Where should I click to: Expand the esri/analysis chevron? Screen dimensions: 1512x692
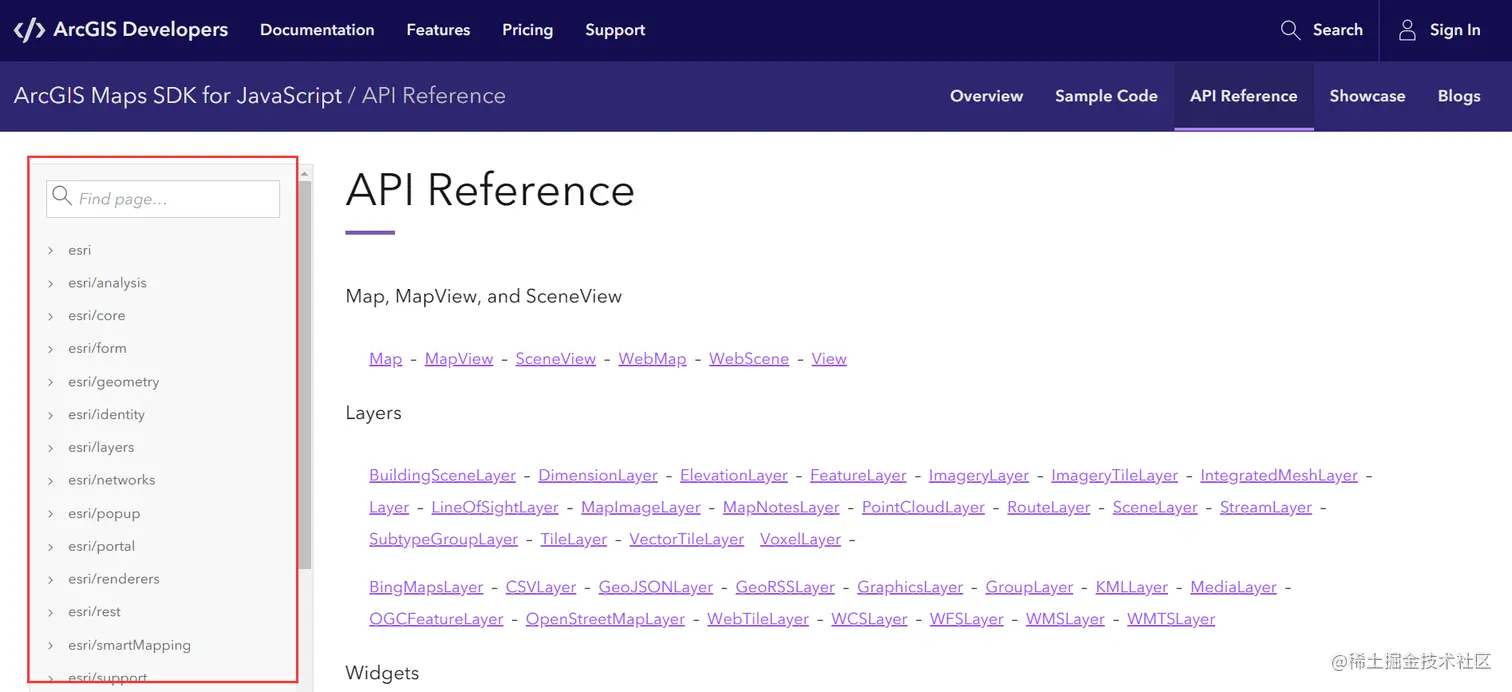click(x=51, y=284)
